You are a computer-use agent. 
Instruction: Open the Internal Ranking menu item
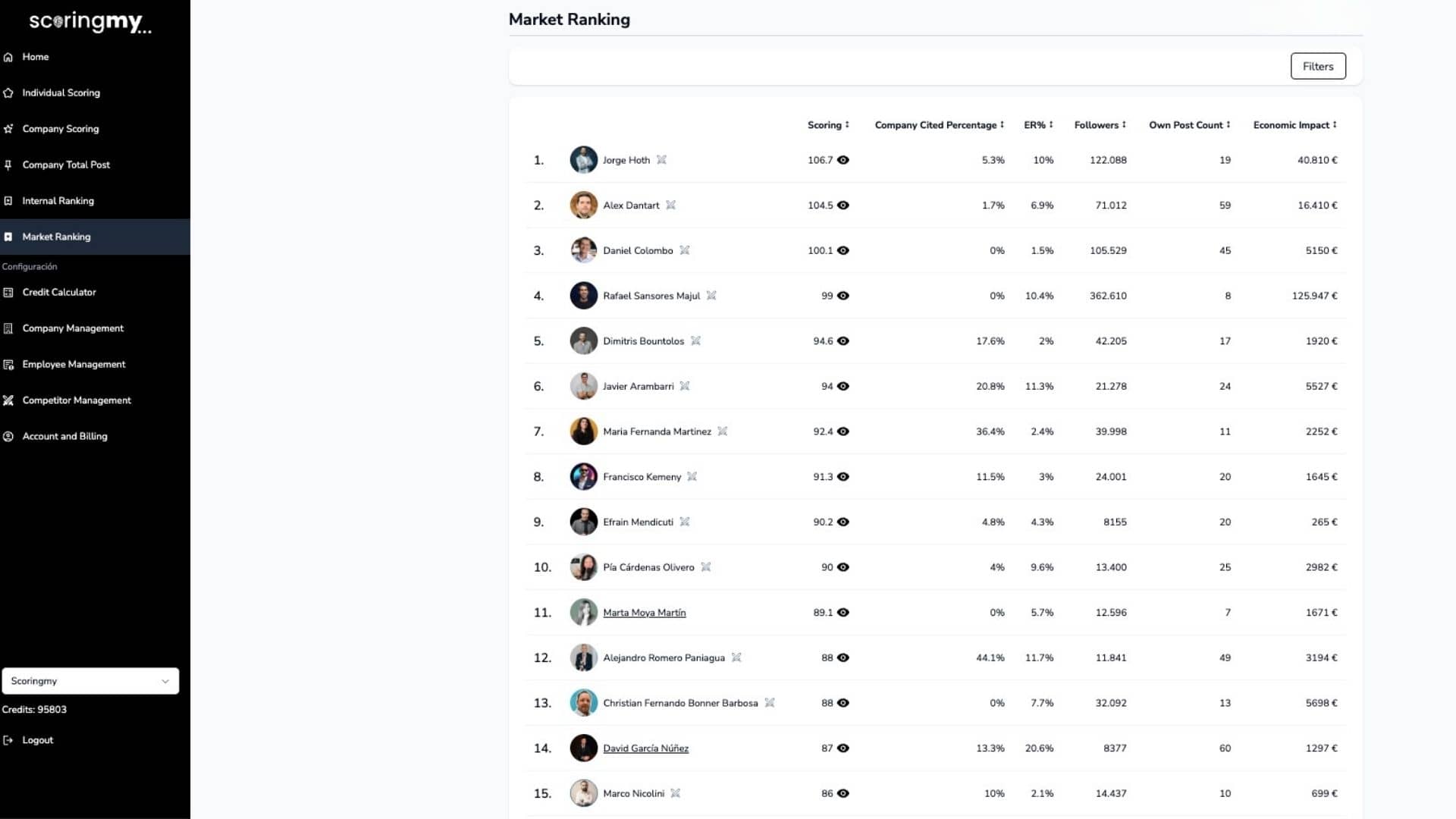point(58,201)
